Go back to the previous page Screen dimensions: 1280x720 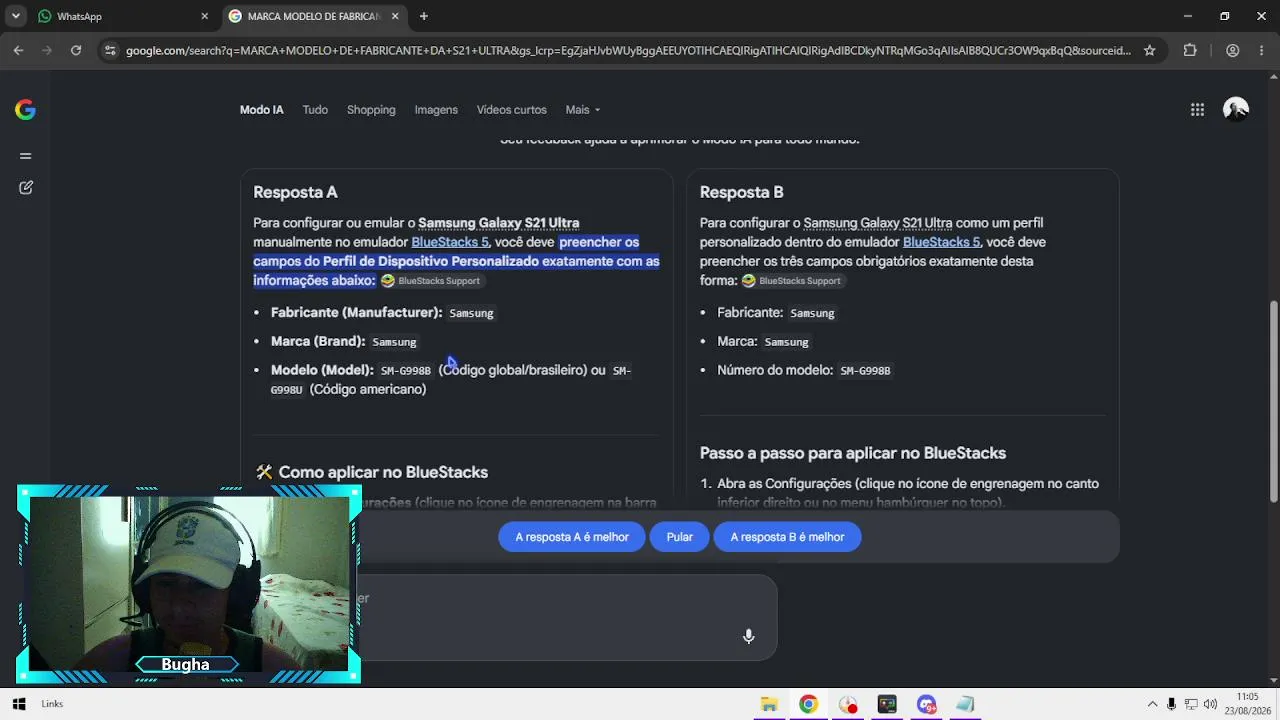18,50
